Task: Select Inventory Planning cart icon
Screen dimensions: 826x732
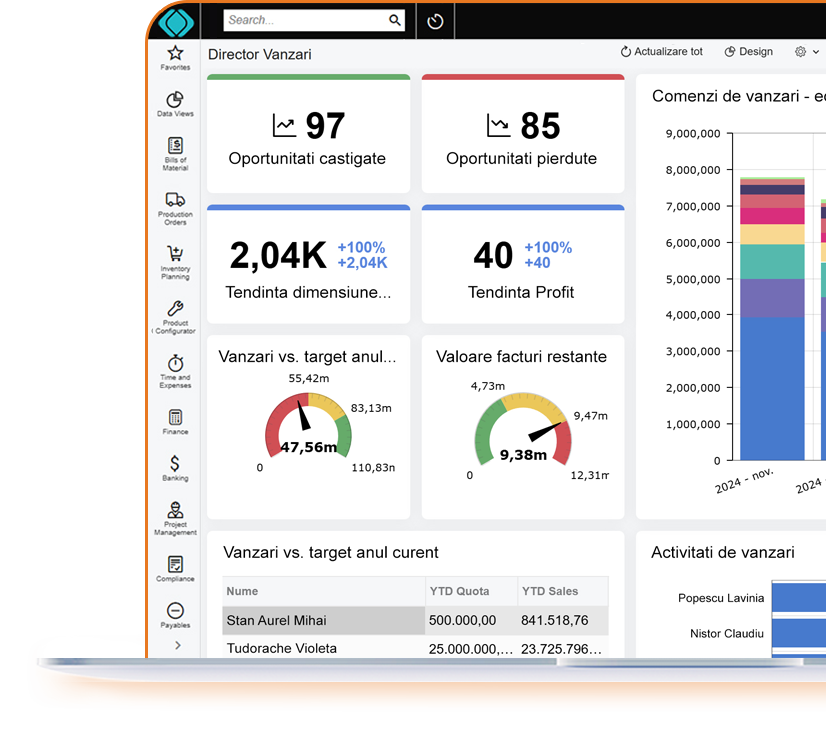Action: click(175, 260)
